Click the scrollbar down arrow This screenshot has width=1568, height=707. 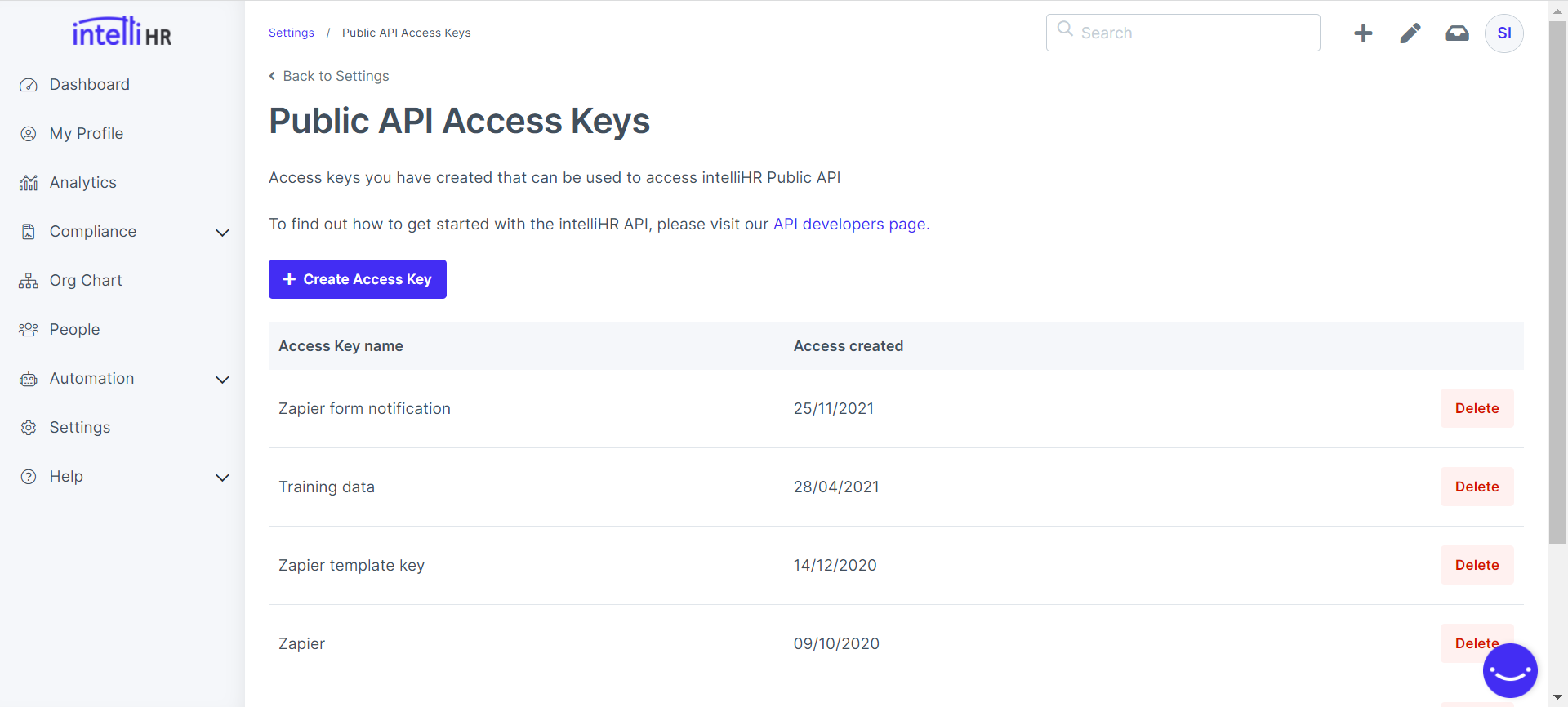[x=1557, y=697]
